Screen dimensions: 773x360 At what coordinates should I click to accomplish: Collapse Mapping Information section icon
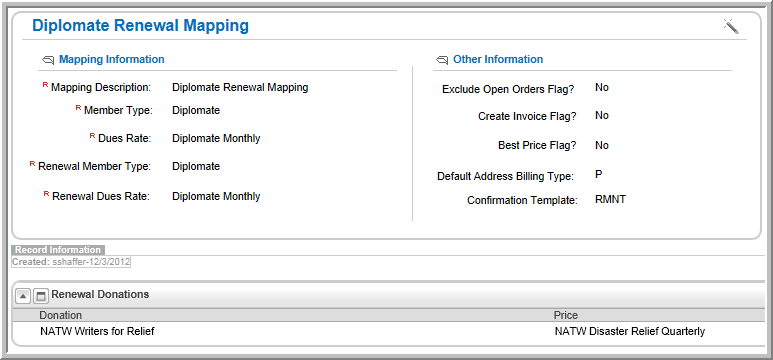point(48,60)
